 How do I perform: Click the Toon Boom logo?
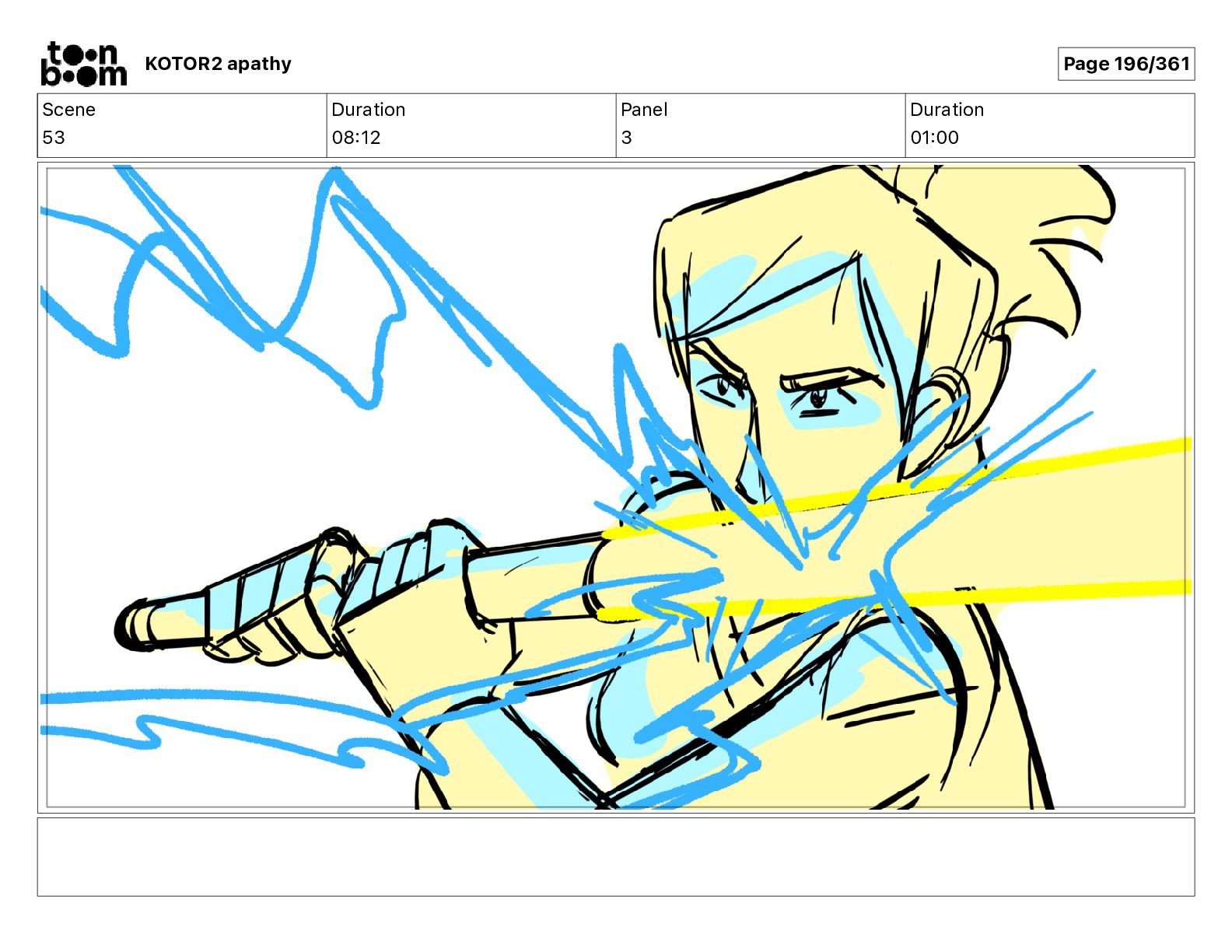[x=83, y=64]
